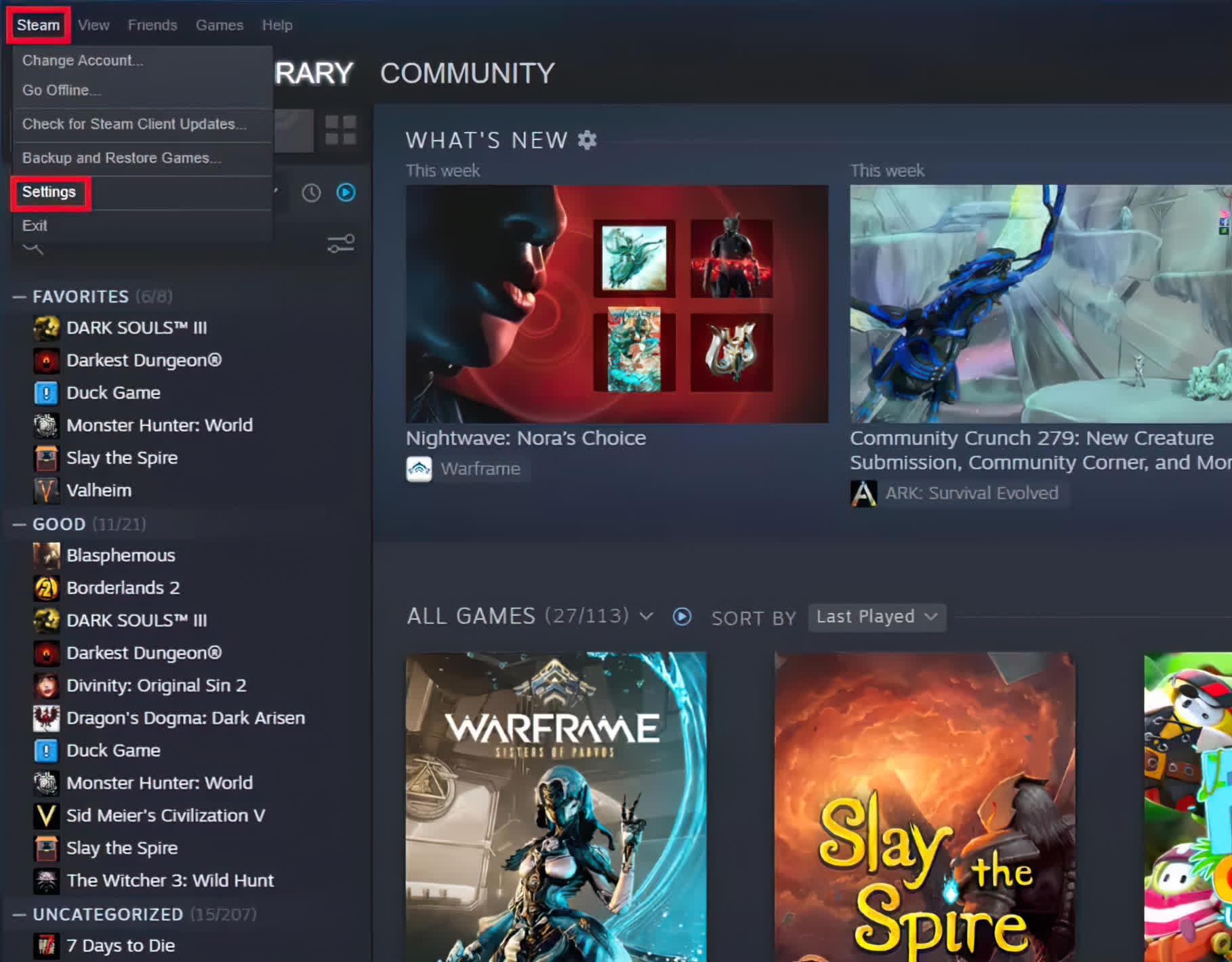Open the View menu
Viewport: 1232px width, 962px height.
click(94, 25)
